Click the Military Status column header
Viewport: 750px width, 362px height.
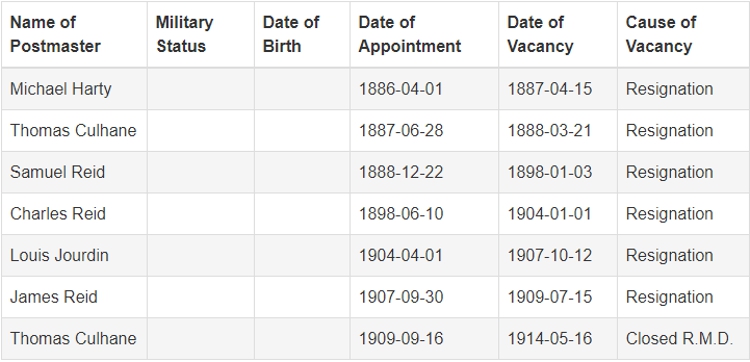[201, 34]
